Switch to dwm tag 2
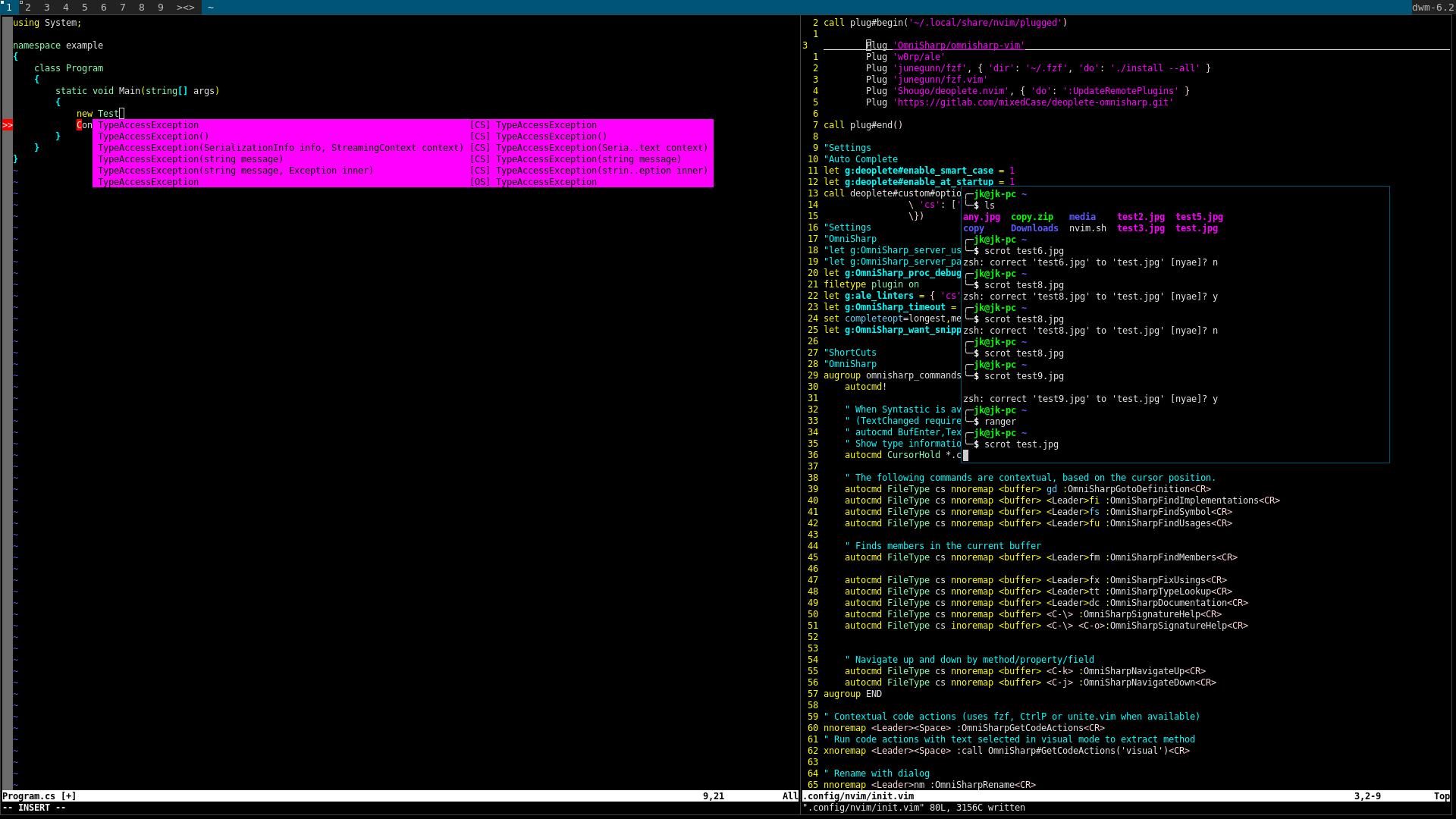This screenshot has width=1456, height=819. [x=28, y=7]
